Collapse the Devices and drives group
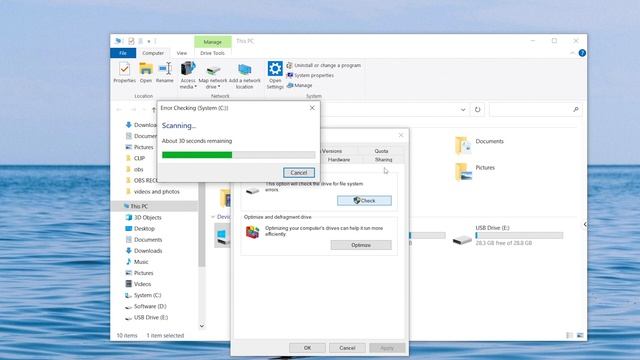The height and width of the screenshot is (360, 640). 213,217
